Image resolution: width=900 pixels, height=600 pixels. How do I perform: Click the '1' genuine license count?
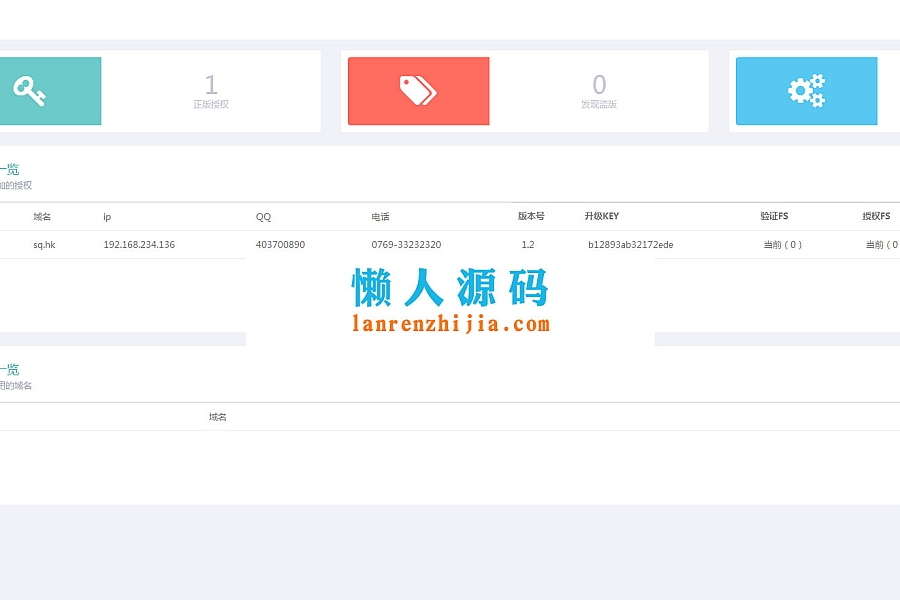tap(211, 85)
